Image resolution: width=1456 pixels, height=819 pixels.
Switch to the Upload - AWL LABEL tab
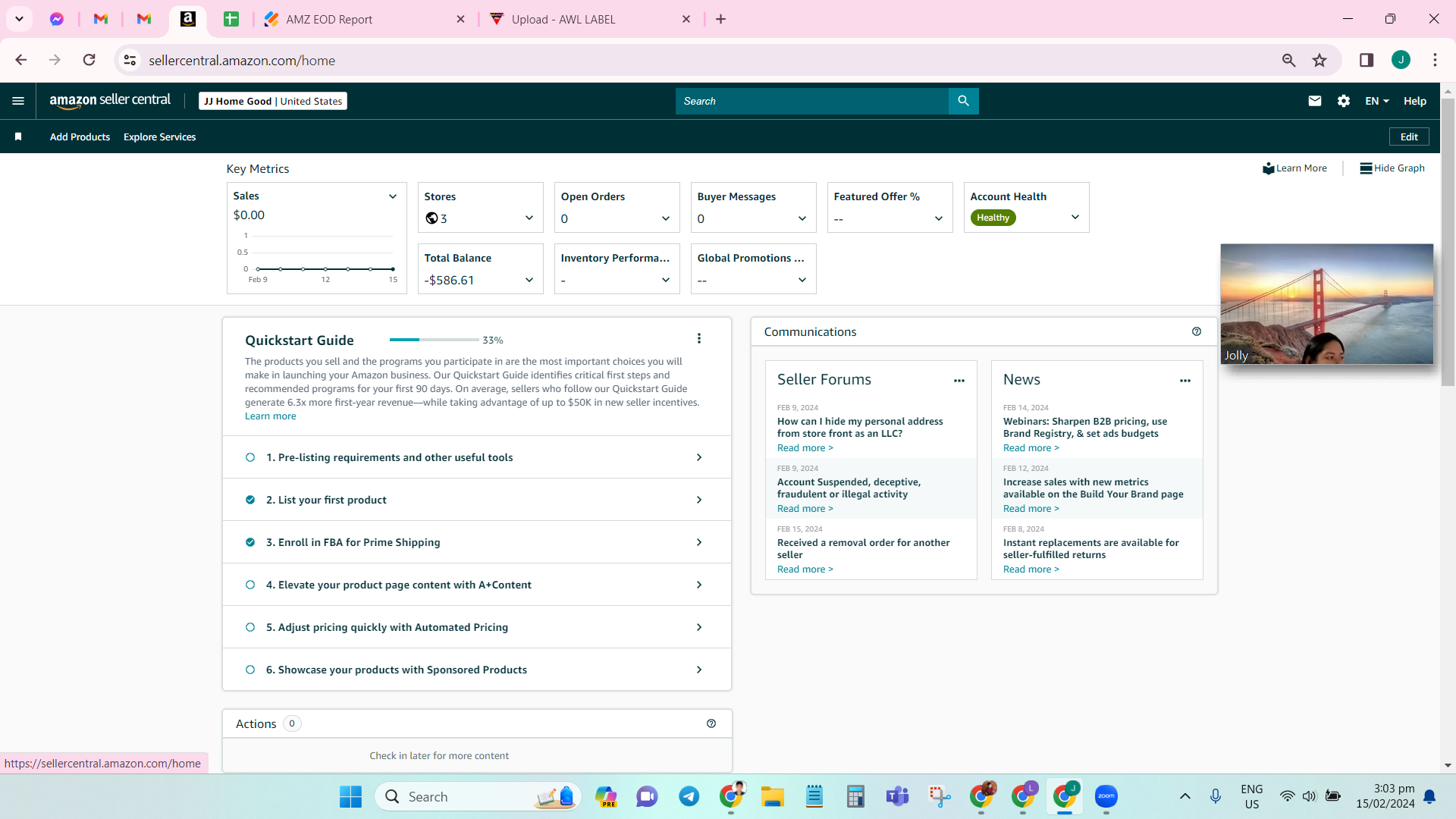(x=589, y=19)
